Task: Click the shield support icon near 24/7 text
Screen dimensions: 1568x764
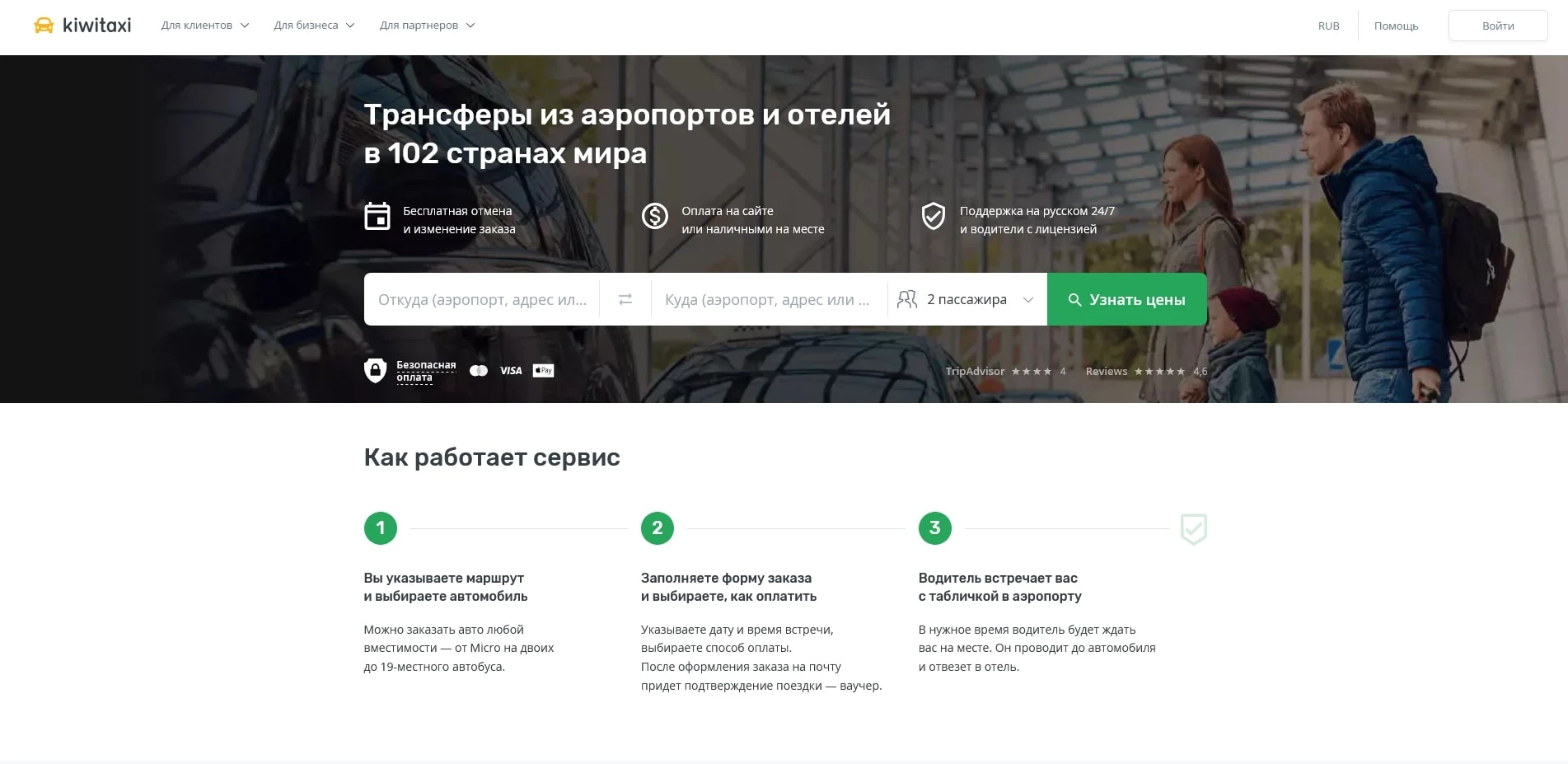Action: tap(933, 217)
